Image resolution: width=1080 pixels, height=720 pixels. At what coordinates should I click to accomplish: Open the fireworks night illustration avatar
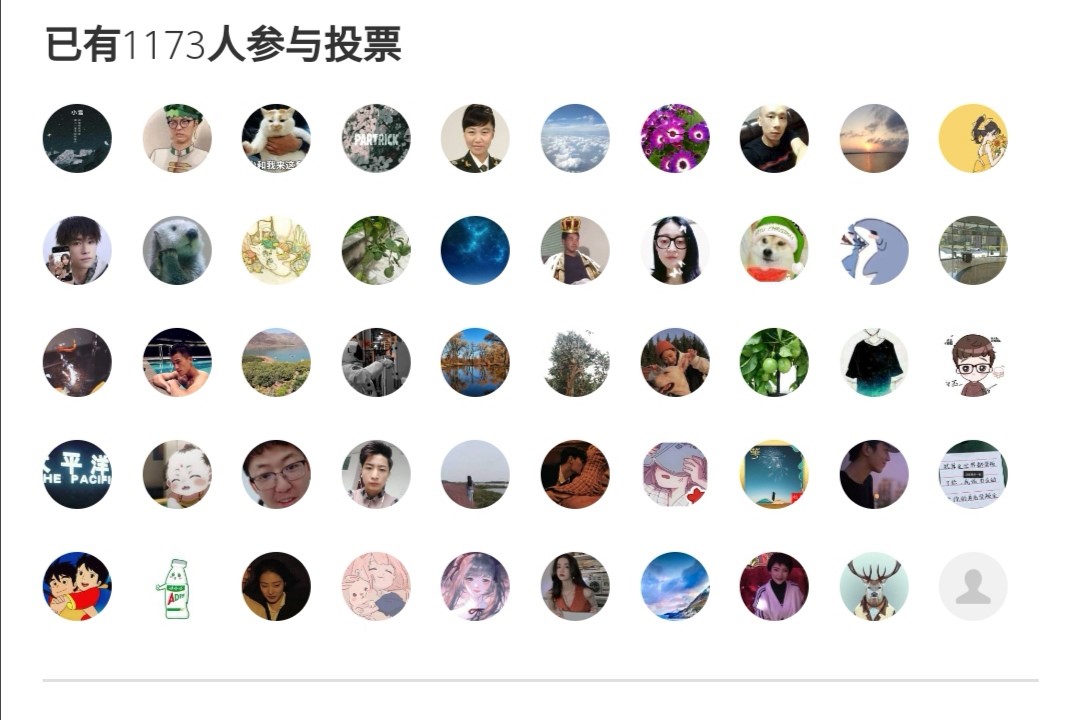tap(774, 475)
